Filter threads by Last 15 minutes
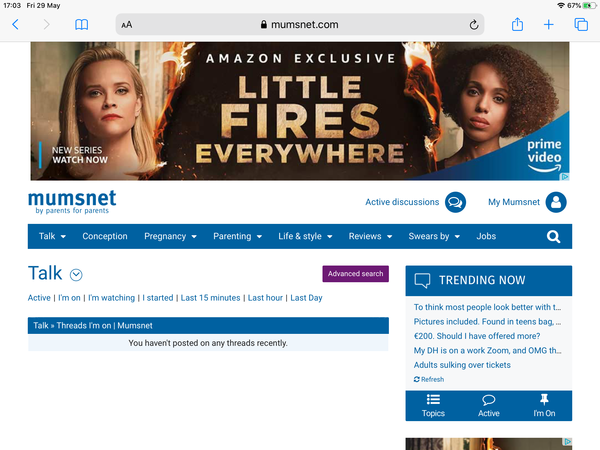This screenshot has height=450, width=600. point(210,298)
